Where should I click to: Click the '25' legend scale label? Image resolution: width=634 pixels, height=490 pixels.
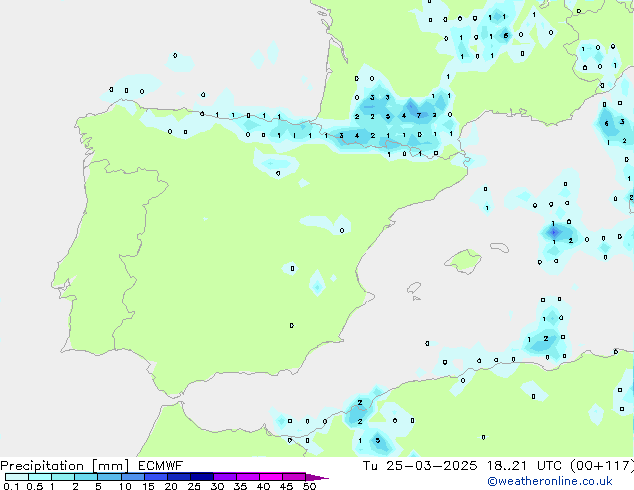[x=194, y=486]
